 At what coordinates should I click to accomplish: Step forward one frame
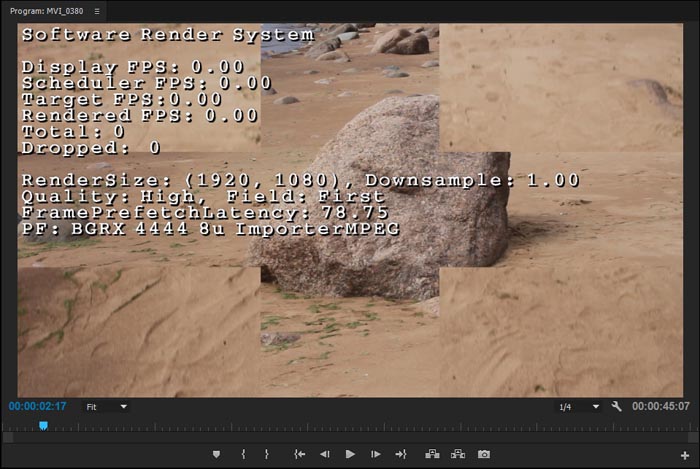pos(375,454)
